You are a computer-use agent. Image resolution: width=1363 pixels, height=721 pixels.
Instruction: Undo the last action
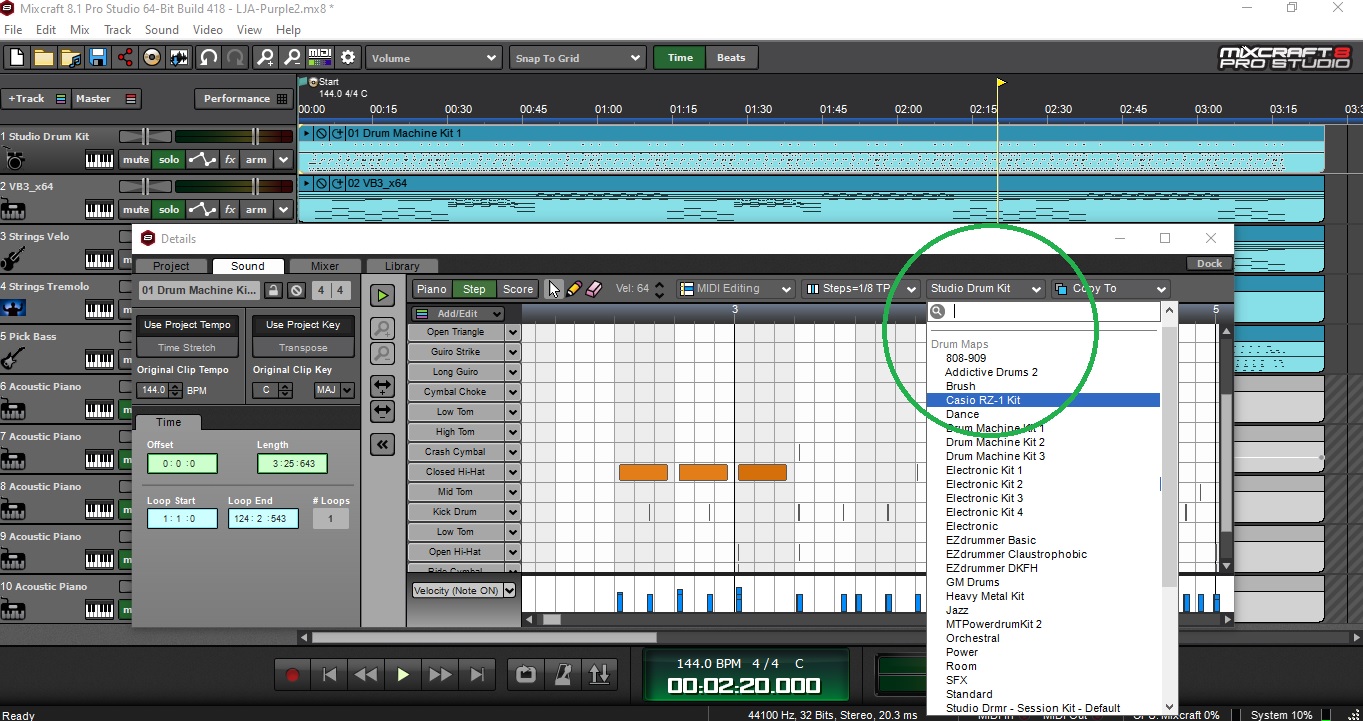pyautogui.click(x=208, y=58)
